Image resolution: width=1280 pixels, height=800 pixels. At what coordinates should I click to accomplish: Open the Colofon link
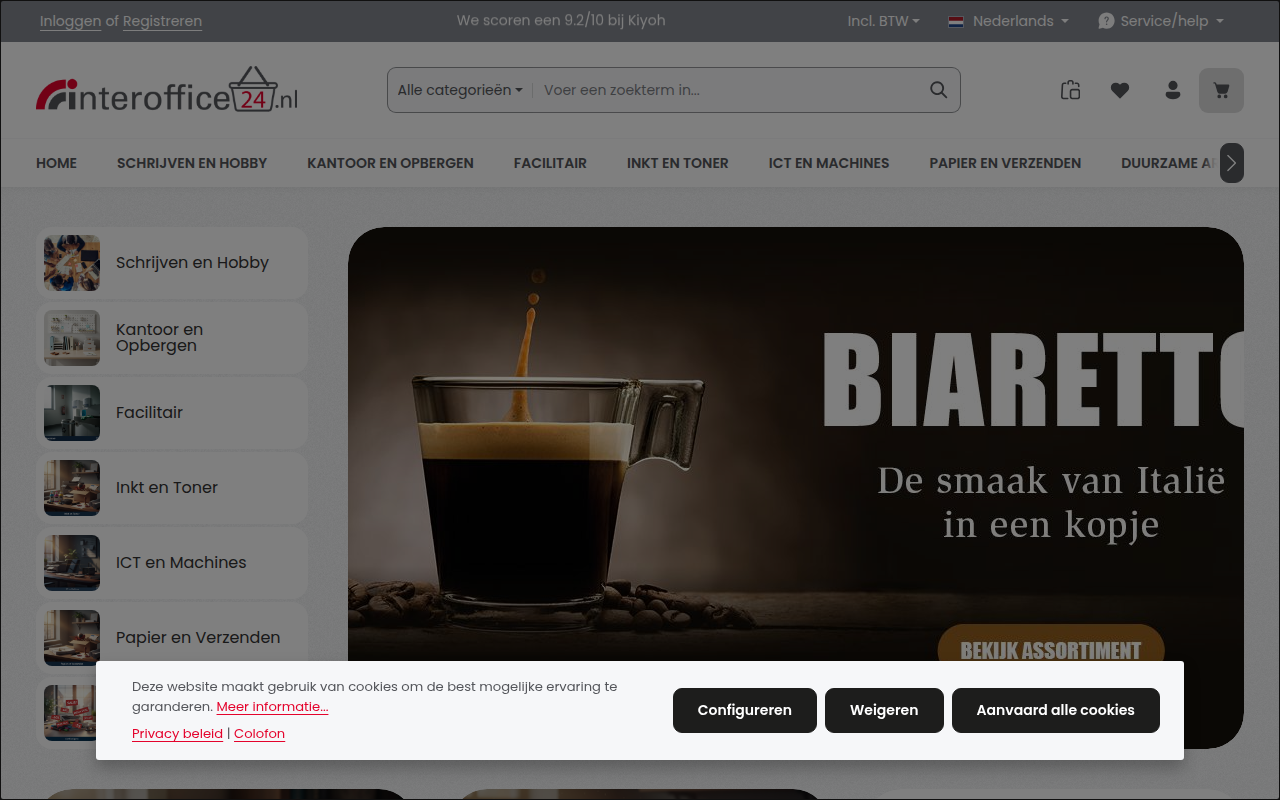(x=259, y=734)
